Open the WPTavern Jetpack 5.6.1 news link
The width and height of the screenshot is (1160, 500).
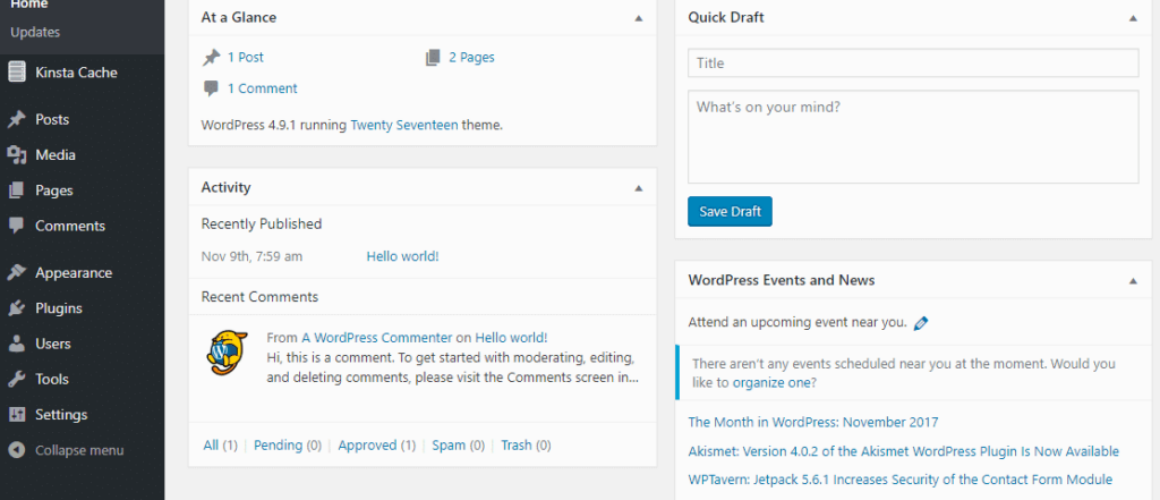(900, 480)
